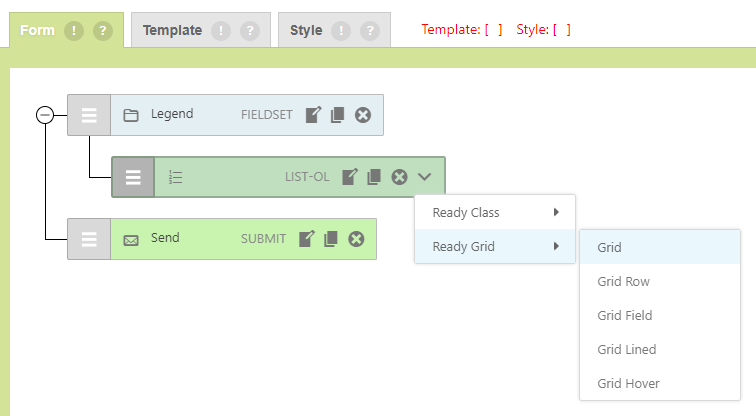Click the help question mark on Form tab
The width and height of the screenshot is (756, 416).
(x=102, y=31)
